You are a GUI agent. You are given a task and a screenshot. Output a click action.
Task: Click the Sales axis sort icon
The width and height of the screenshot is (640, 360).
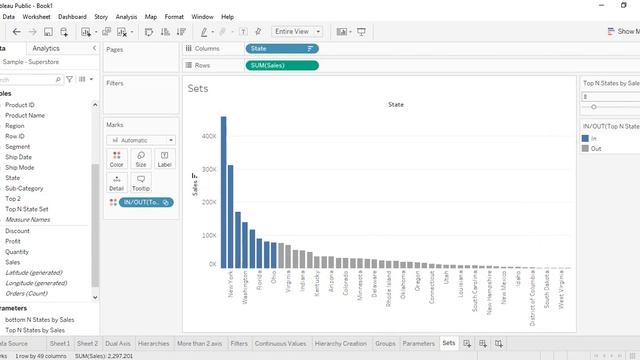click(x=194, y=176)
